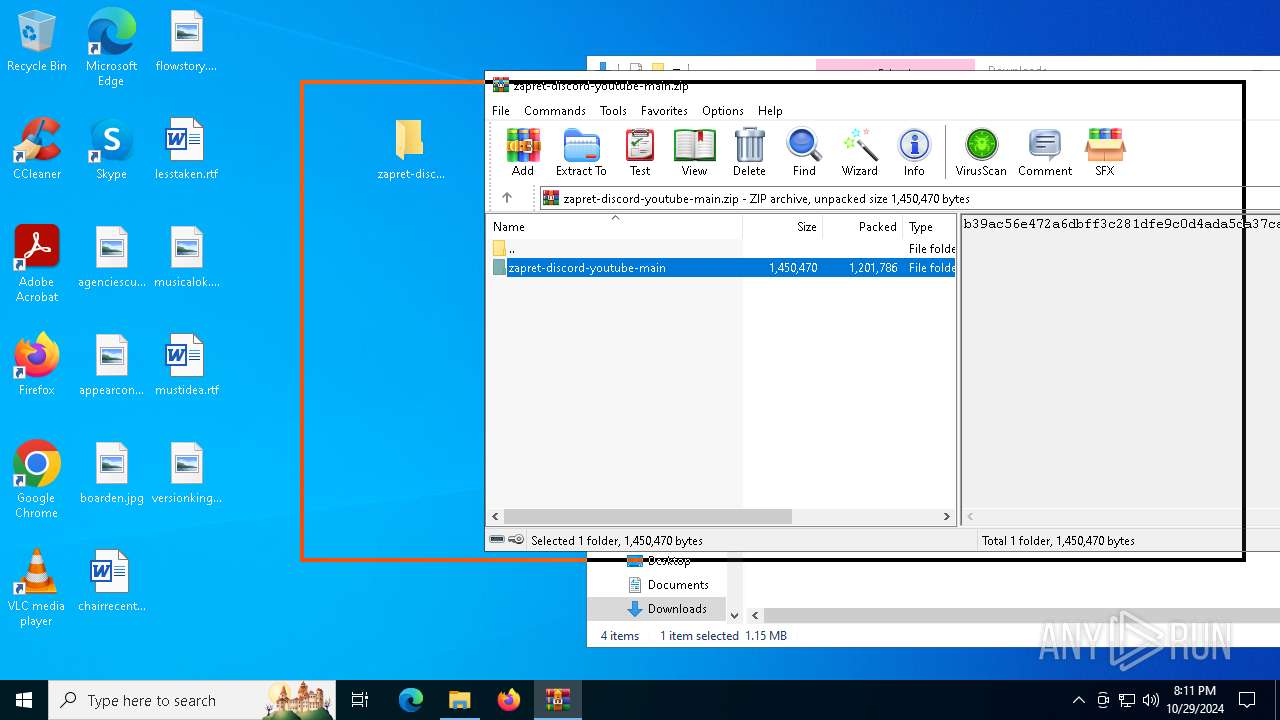Click Explorer navigation pane scroll-down arrow

pyautogui.click(x=734, y=616)
